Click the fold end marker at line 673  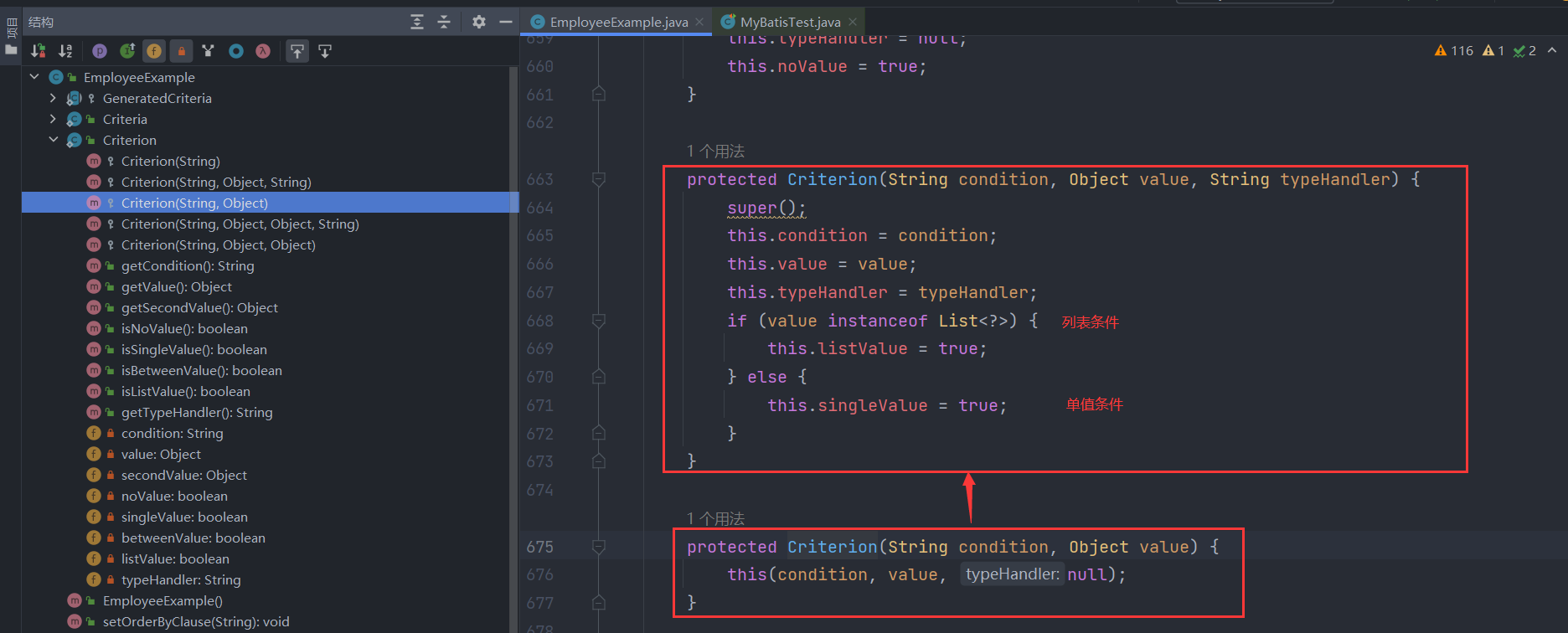[599, 461]
